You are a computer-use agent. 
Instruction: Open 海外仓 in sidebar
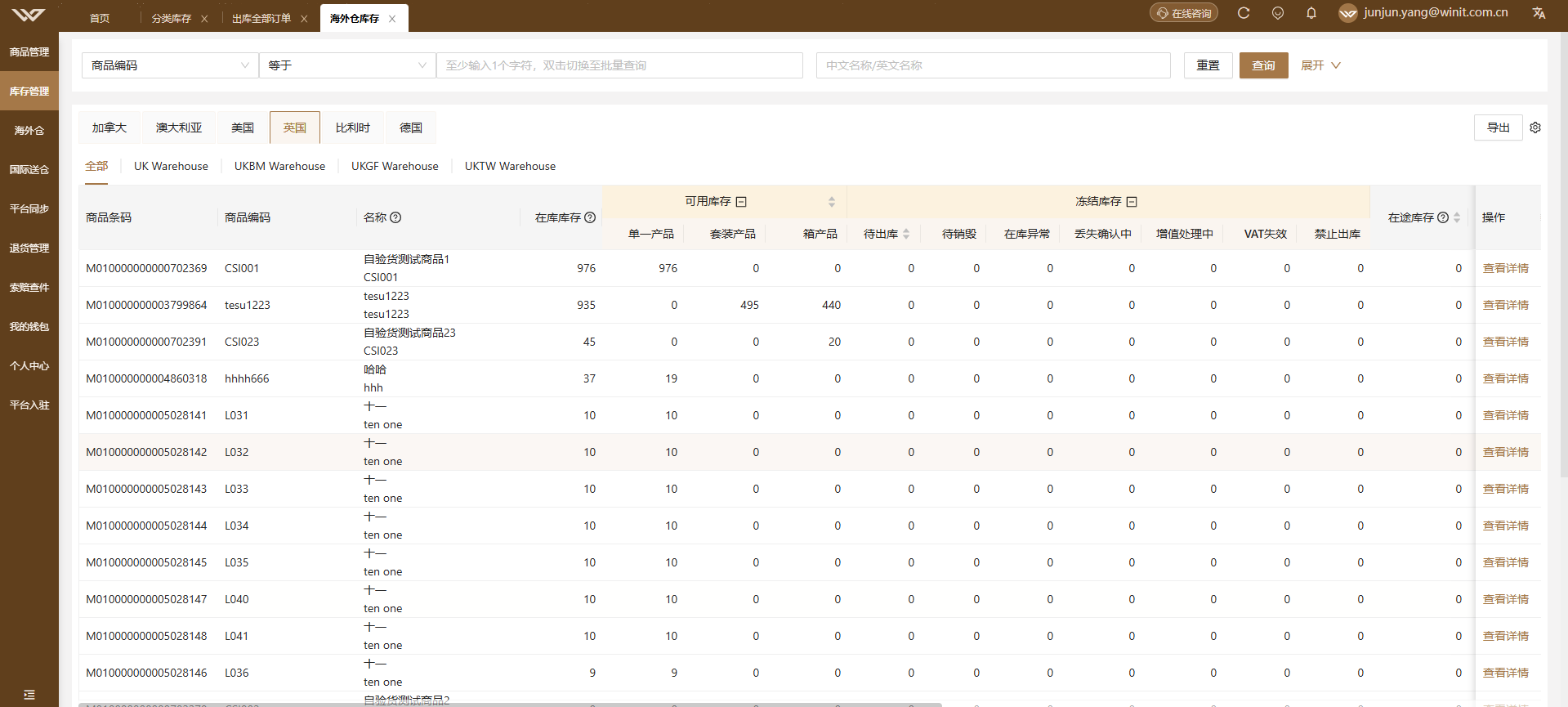[x=29, y=131]
